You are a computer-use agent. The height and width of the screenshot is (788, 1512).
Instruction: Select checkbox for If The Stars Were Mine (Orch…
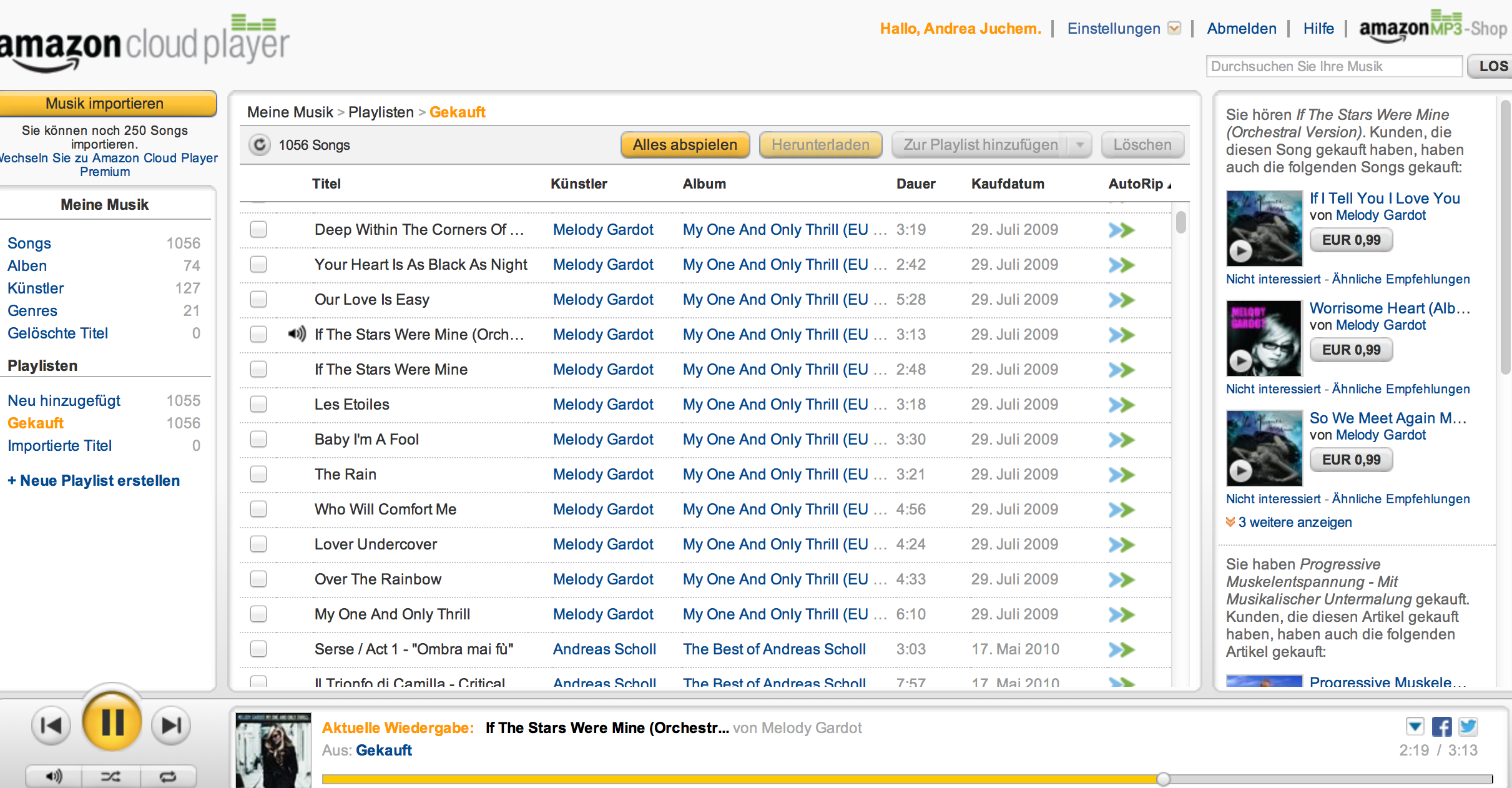[x=258, y=334]
